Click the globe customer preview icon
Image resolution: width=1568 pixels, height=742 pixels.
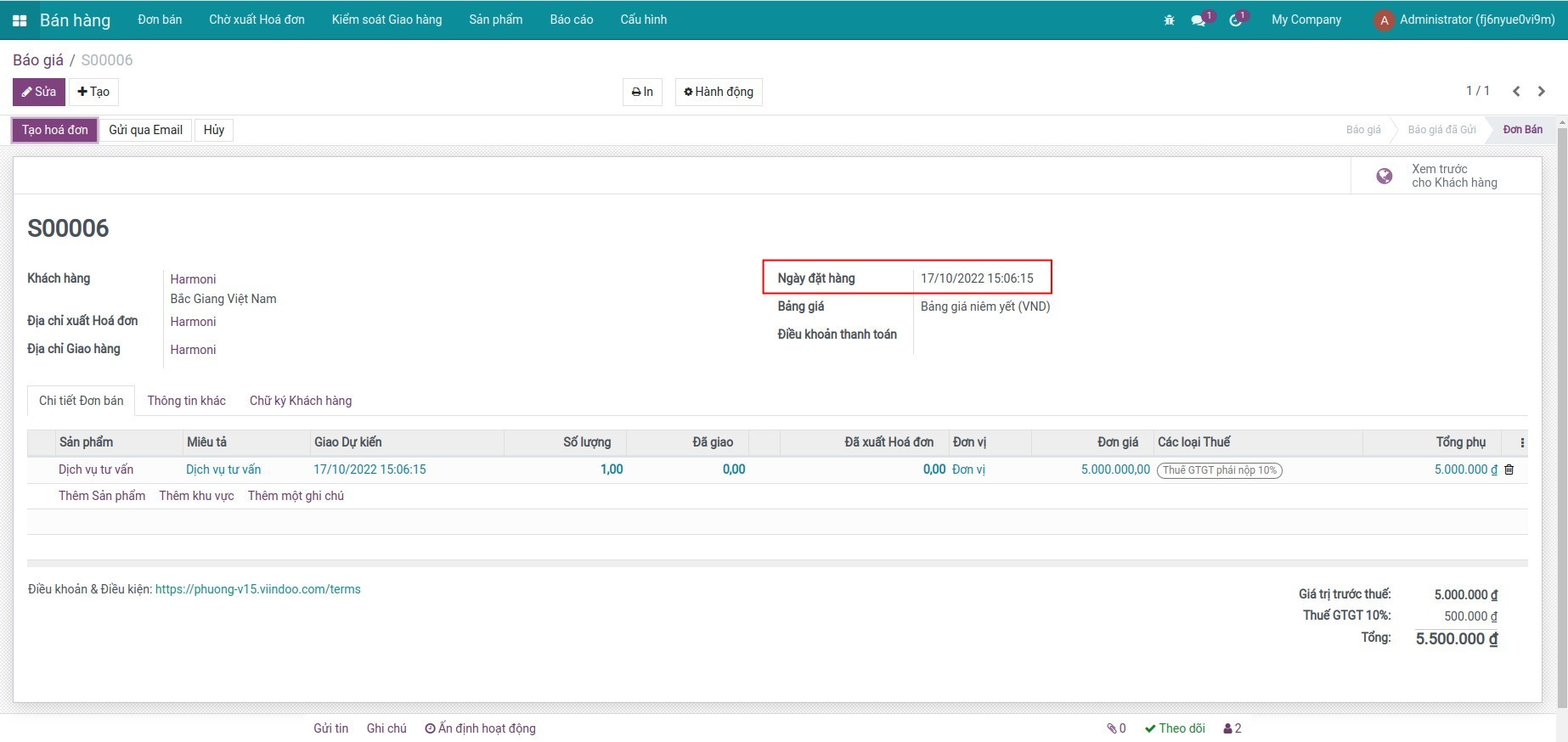pos(1385,176)
